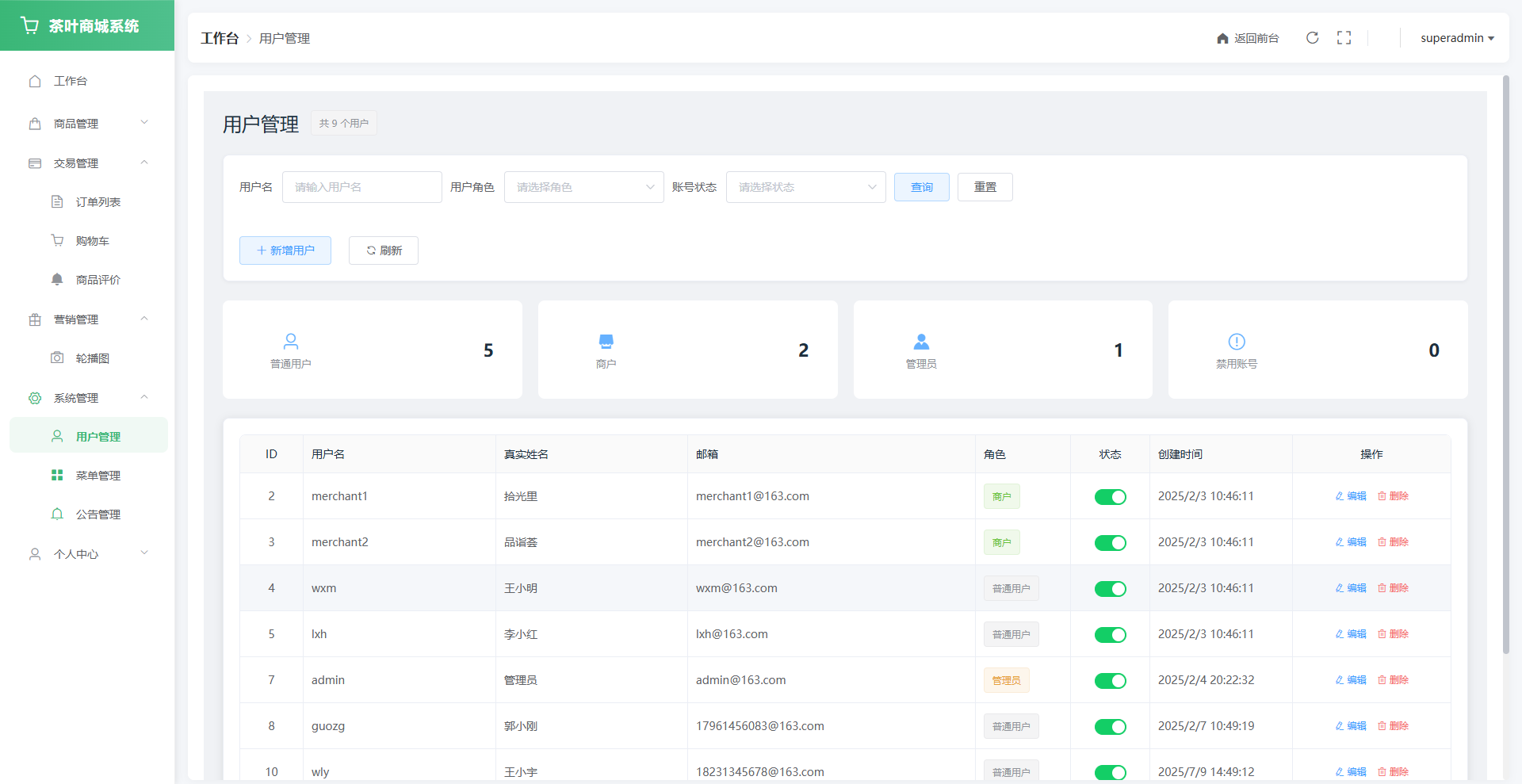Delete the merchant2 user row
This screenshot has width=1522, height=784.
[1393, 542]
